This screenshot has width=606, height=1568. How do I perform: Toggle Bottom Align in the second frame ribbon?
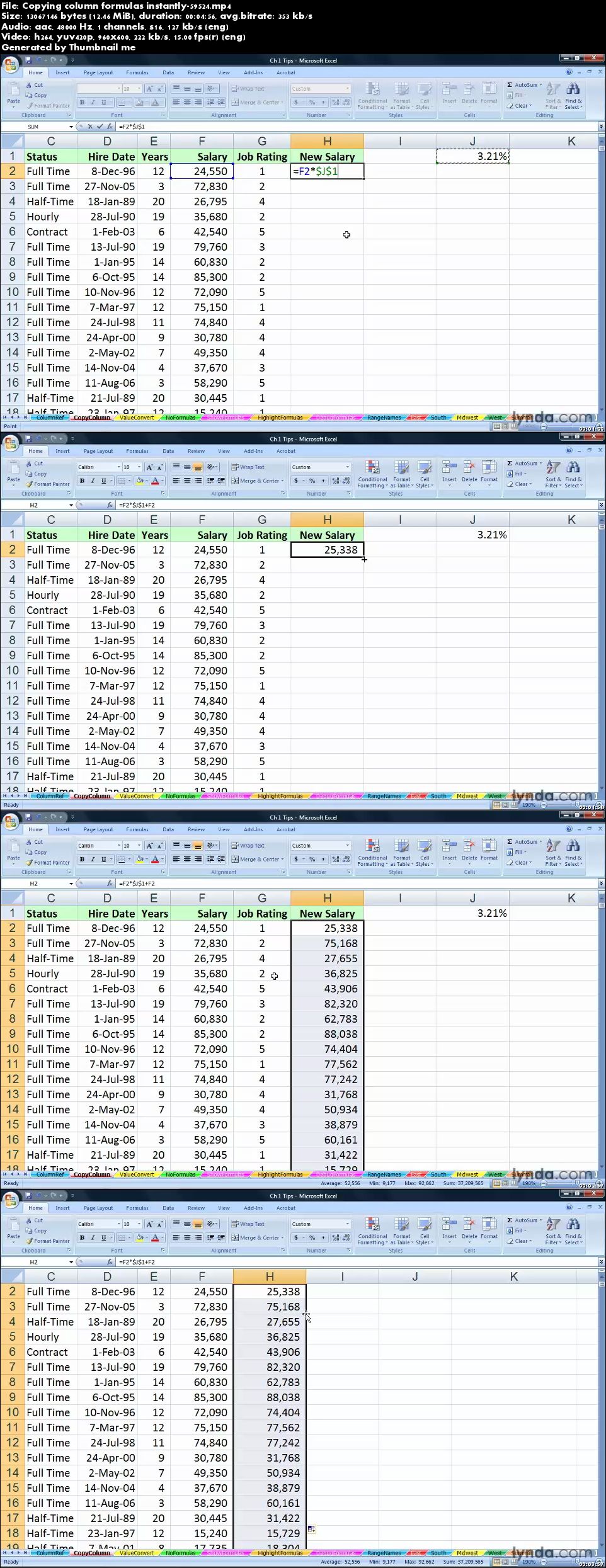(x=198, y=467)
